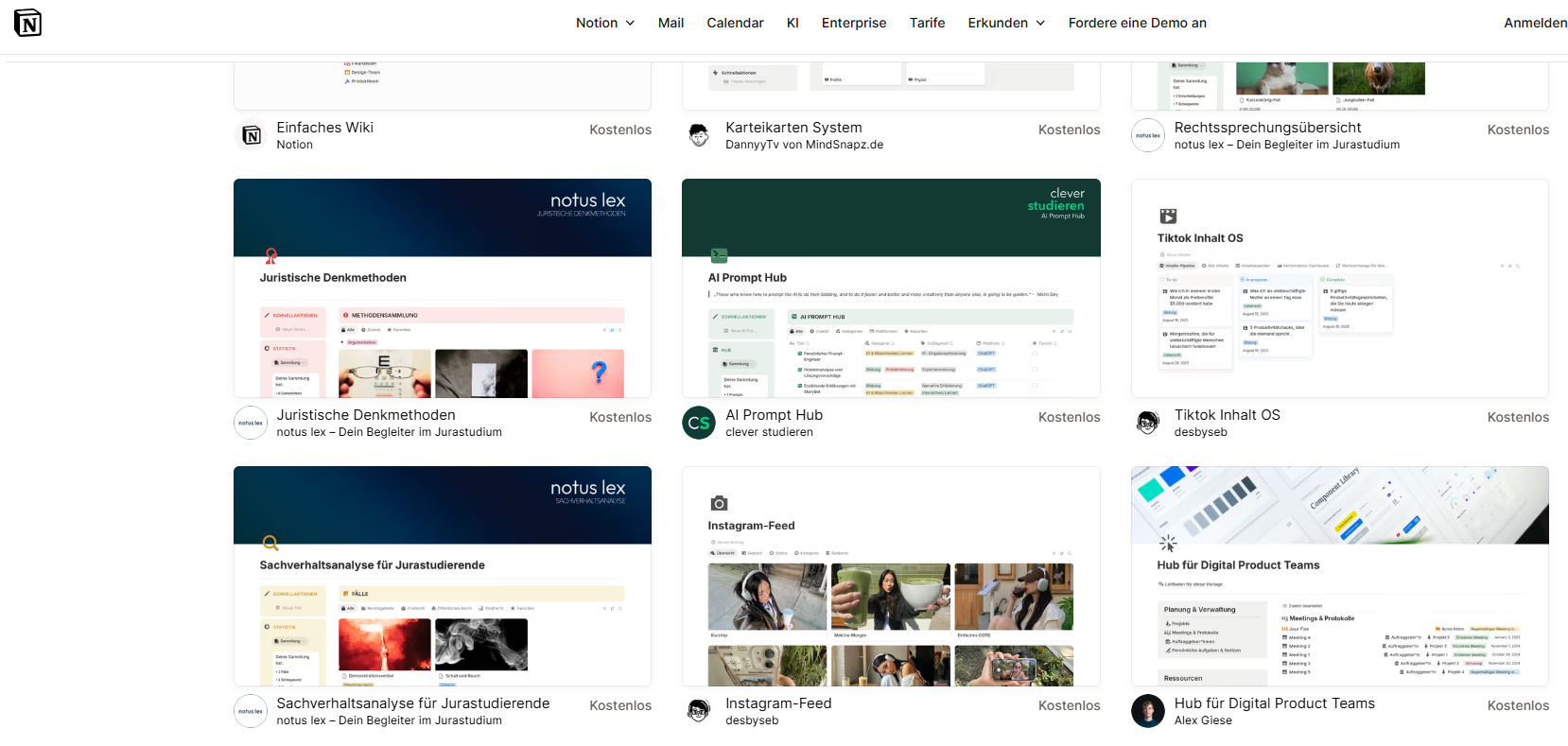Screen dimensions: 1568x746
Task: Expand the Erkunden dropdown
Action: click(1006, 23)
